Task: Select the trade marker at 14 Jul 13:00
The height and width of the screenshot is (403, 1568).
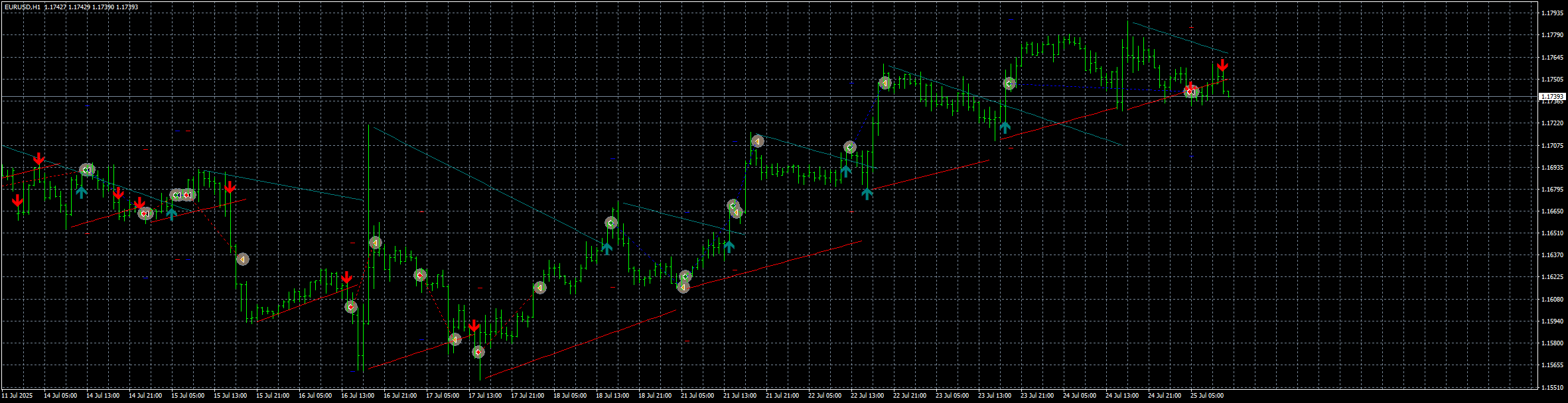Action: [87, 170]
